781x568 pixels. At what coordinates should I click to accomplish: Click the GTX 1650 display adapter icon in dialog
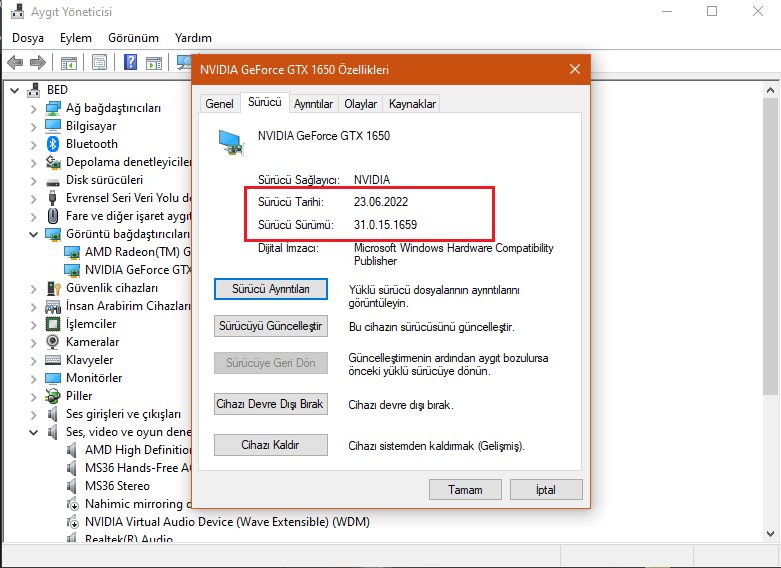click(231, 142)
